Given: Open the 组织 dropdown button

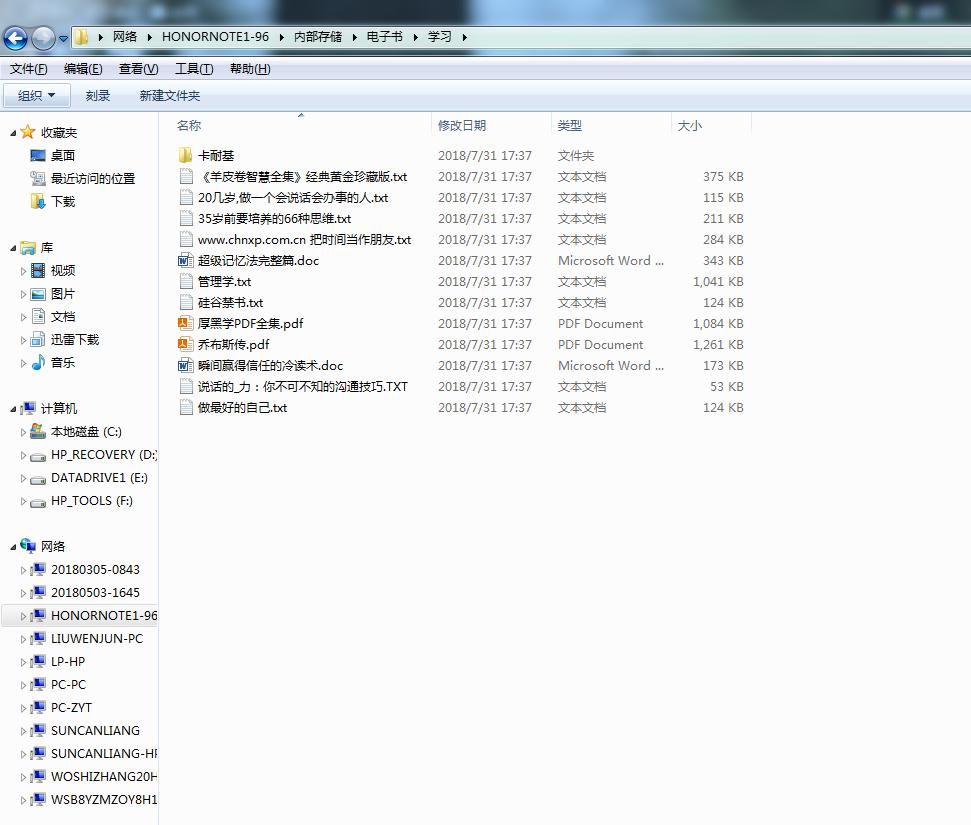Looking at the screenshot, I should pyautogui.click(x=37, y=95).
